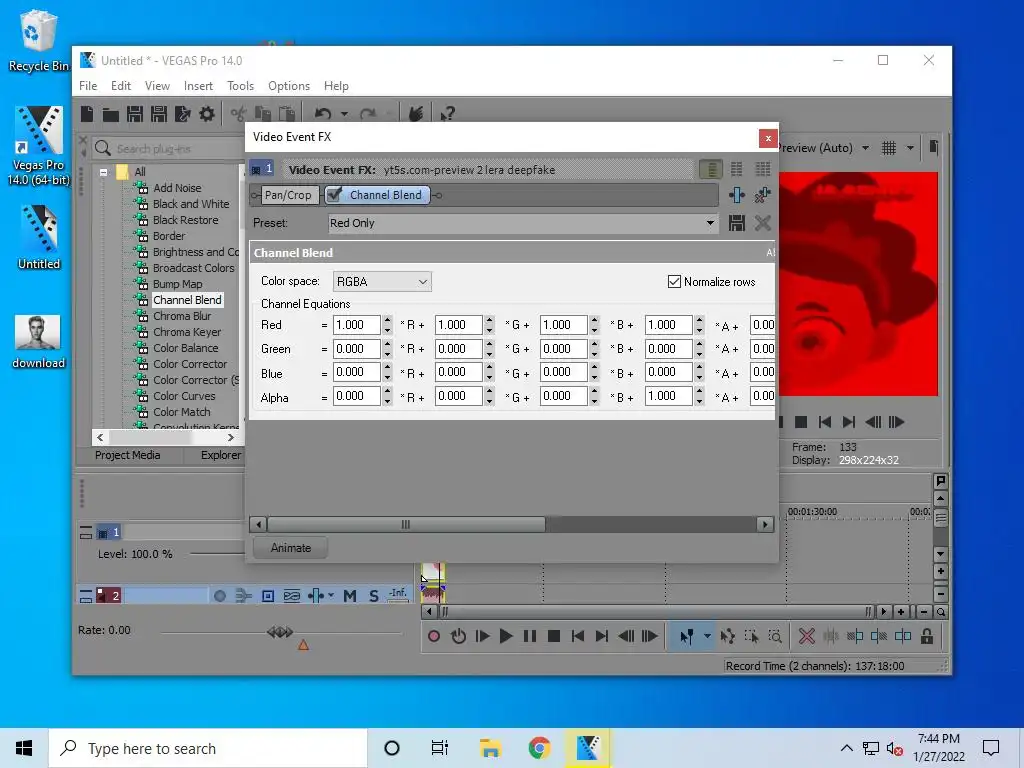The image size is (1024, 768).
Task: Switch to the Project Media tab
Action: tap(127, 455)
